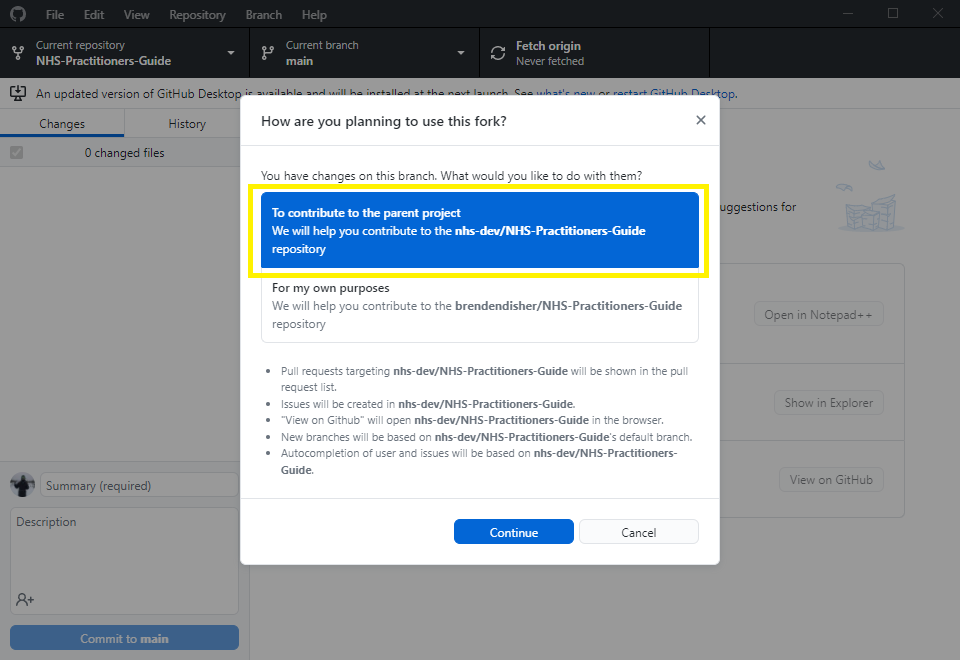Focus the Description text area
This screenshot has width=960, height=660.
(x=124, y=560)
